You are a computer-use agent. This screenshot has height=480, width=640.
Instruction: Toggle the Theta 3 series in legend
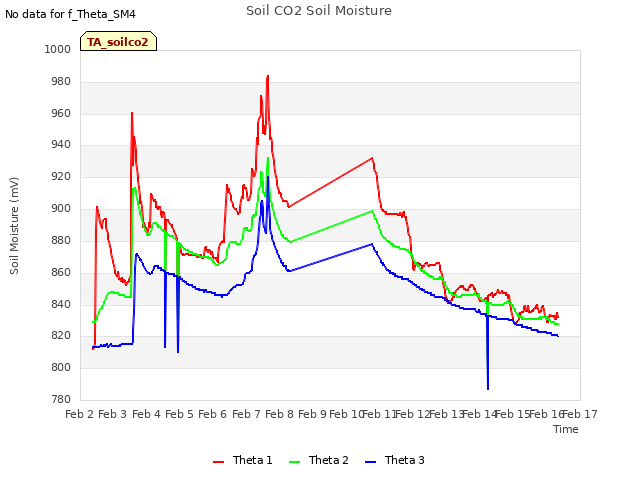tap(395, 460)
